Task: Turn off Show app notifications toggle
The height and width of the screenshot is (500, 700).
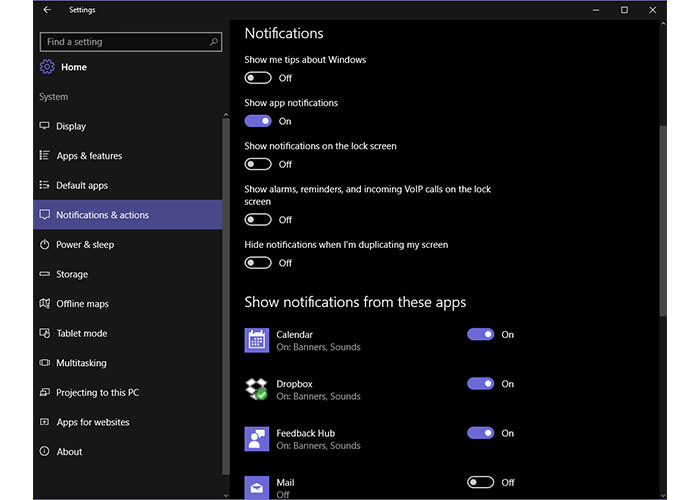Action: (258, 121)
